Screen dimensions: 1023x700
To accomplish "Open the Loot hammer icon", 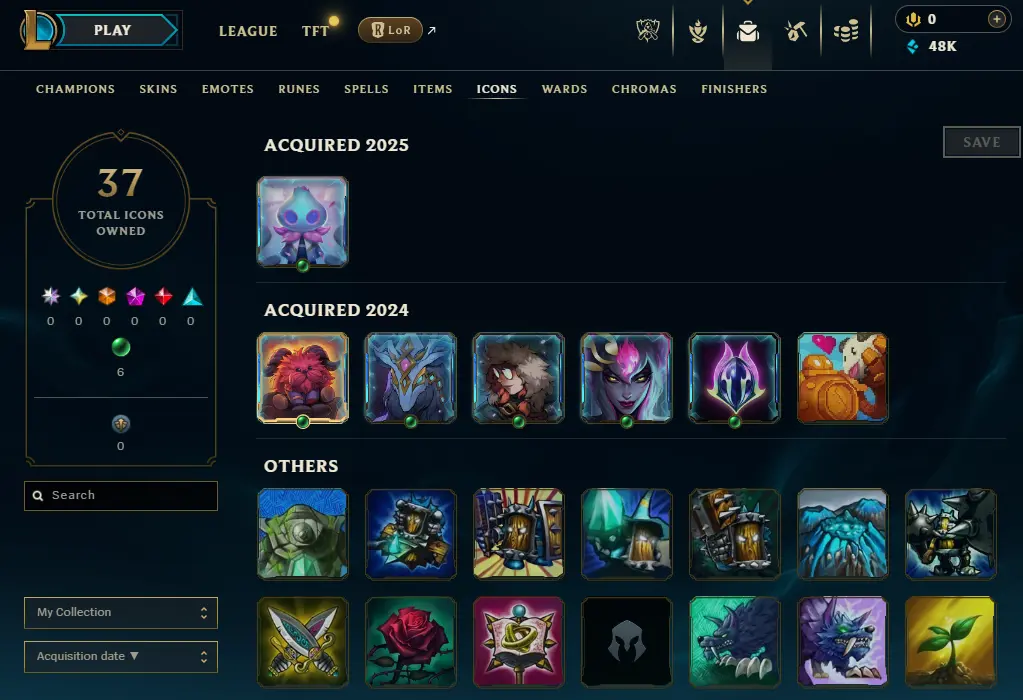I will click(796, 31).
